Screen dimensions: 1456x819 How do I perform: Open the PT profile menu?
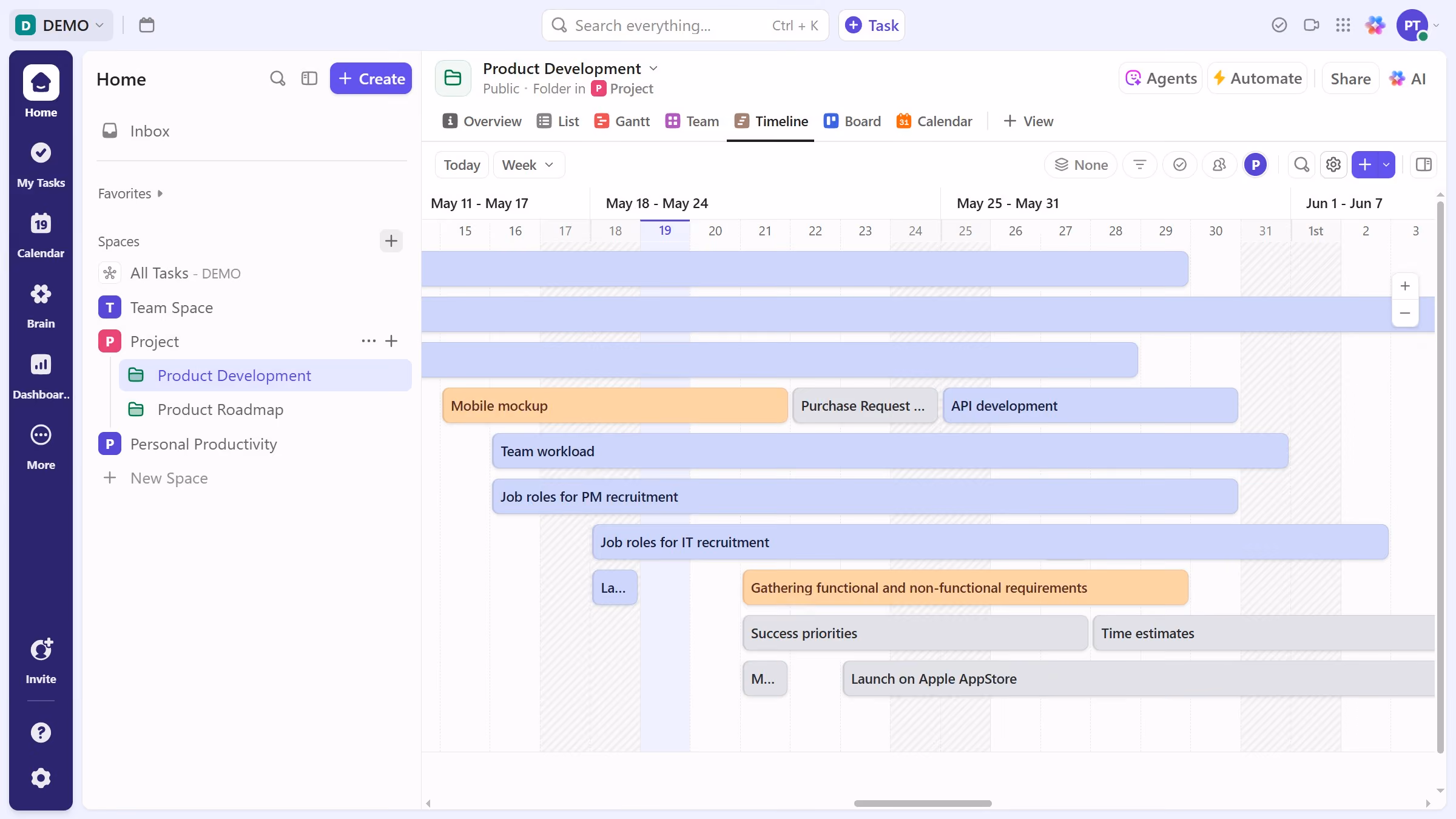(1417, 25)
